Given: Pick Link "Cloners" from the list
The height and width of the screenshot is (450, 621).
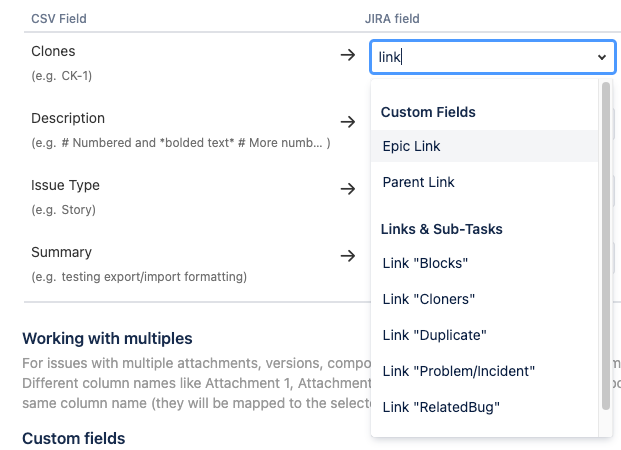Looking at the screenshot, I should coord(428,299).
